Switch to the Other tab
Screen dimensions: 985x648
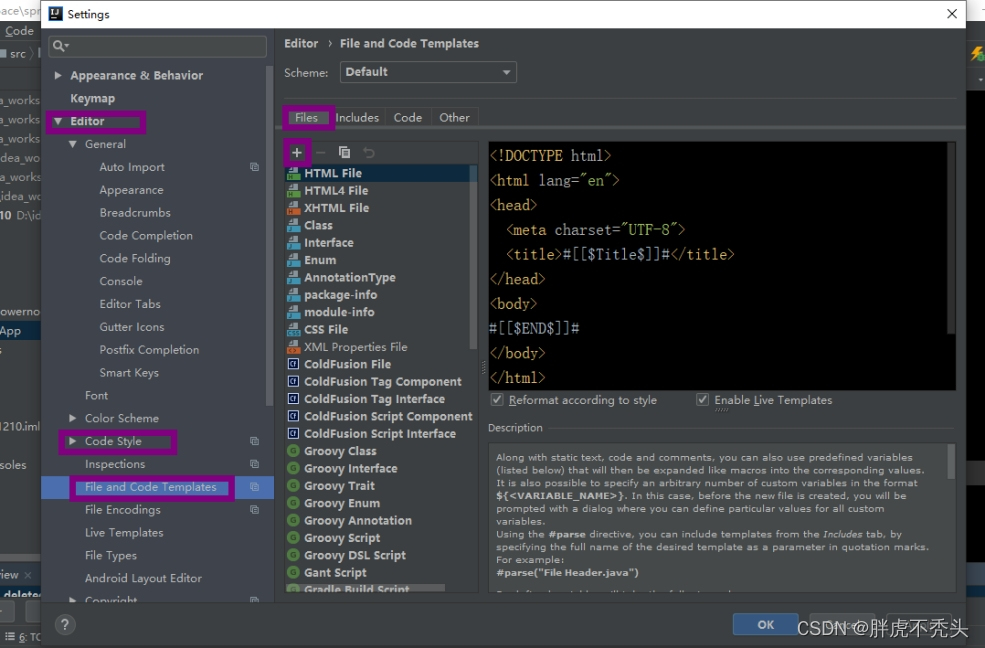pyautogui.click(x=454, y=118)
